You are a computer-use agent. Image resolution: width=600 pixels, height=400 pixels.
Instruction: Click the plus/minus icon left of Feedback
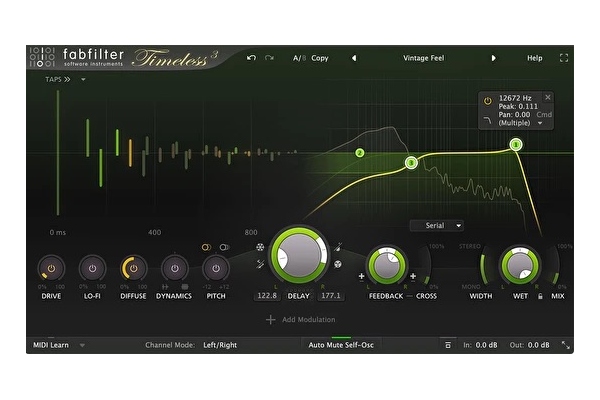(362, 276)
